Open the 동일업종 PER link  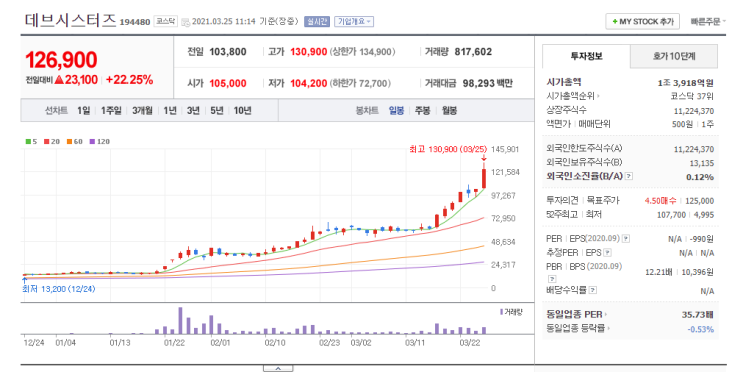coord(576,314)
